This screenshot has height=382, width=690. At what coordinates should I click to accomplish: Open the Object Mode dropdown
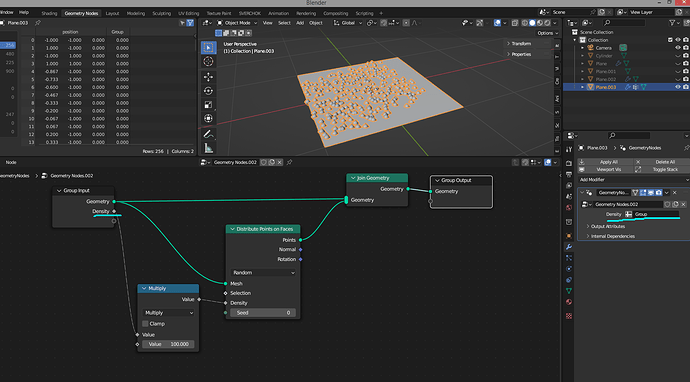237,23
